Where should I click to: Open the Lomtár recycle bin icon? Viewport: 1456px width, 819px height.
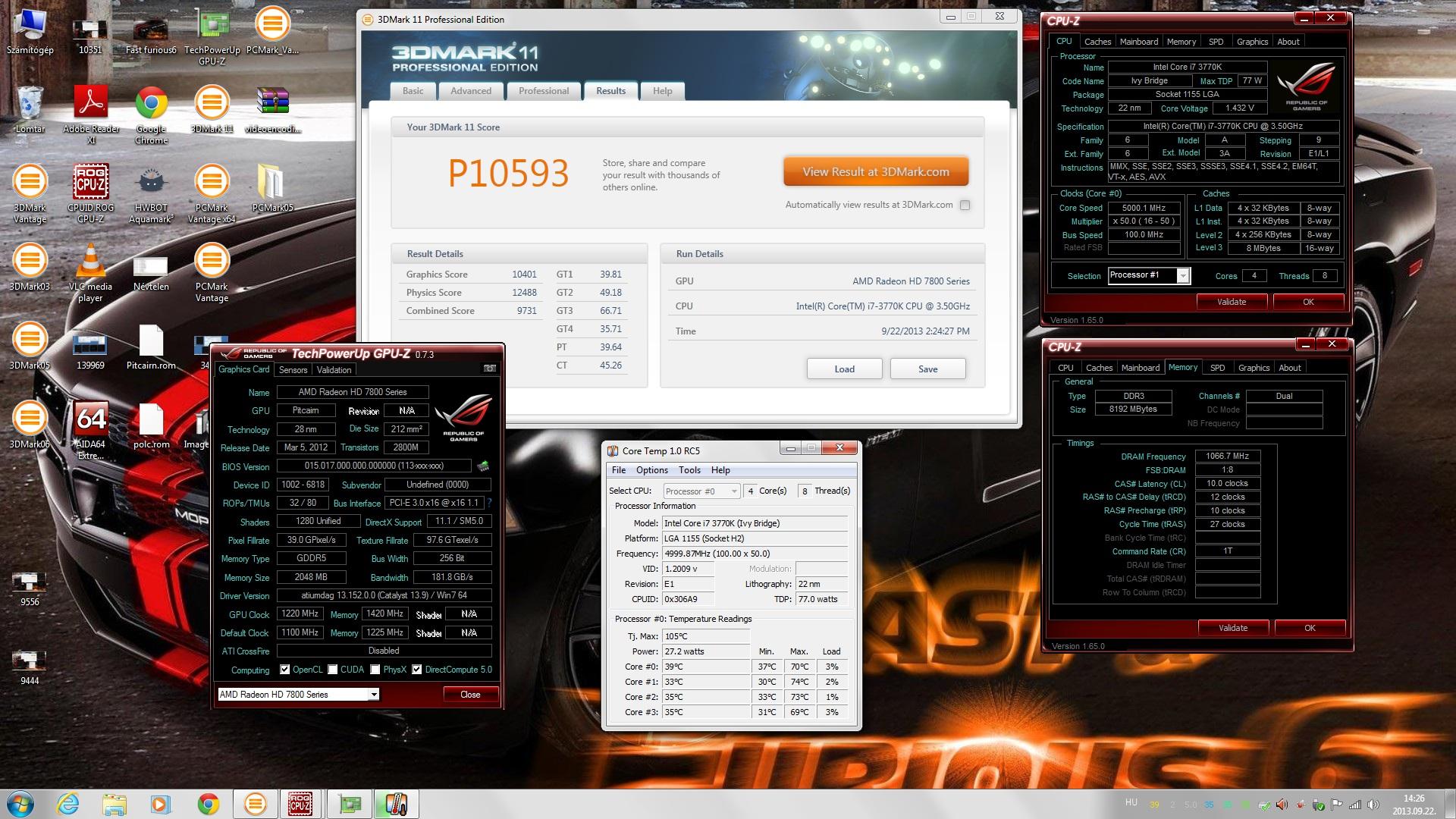(x=30, y=109)
